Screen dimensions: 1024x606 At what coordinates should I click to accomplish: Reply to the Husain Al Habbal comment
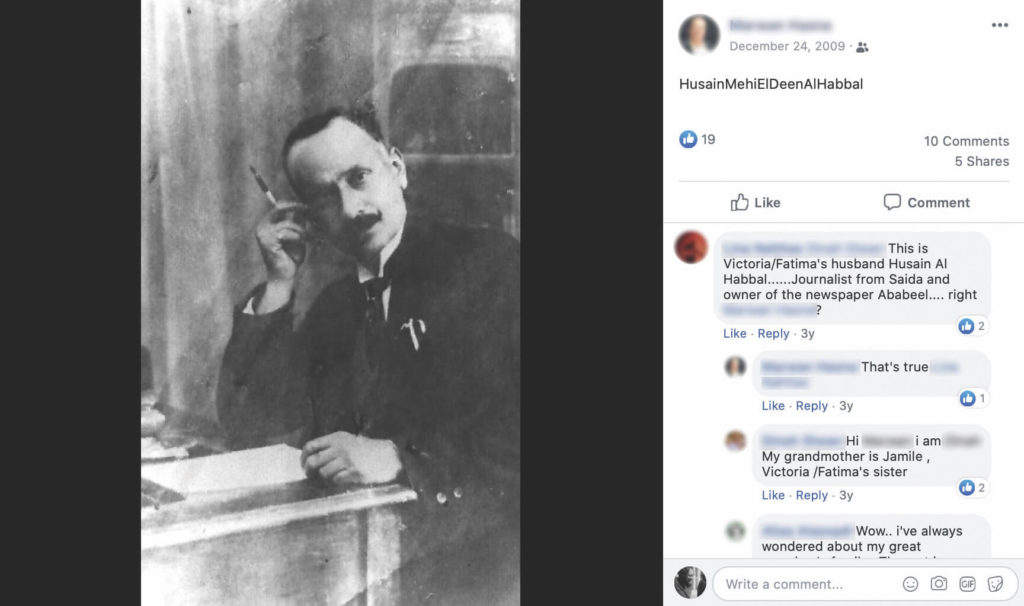tap(773, 334)
